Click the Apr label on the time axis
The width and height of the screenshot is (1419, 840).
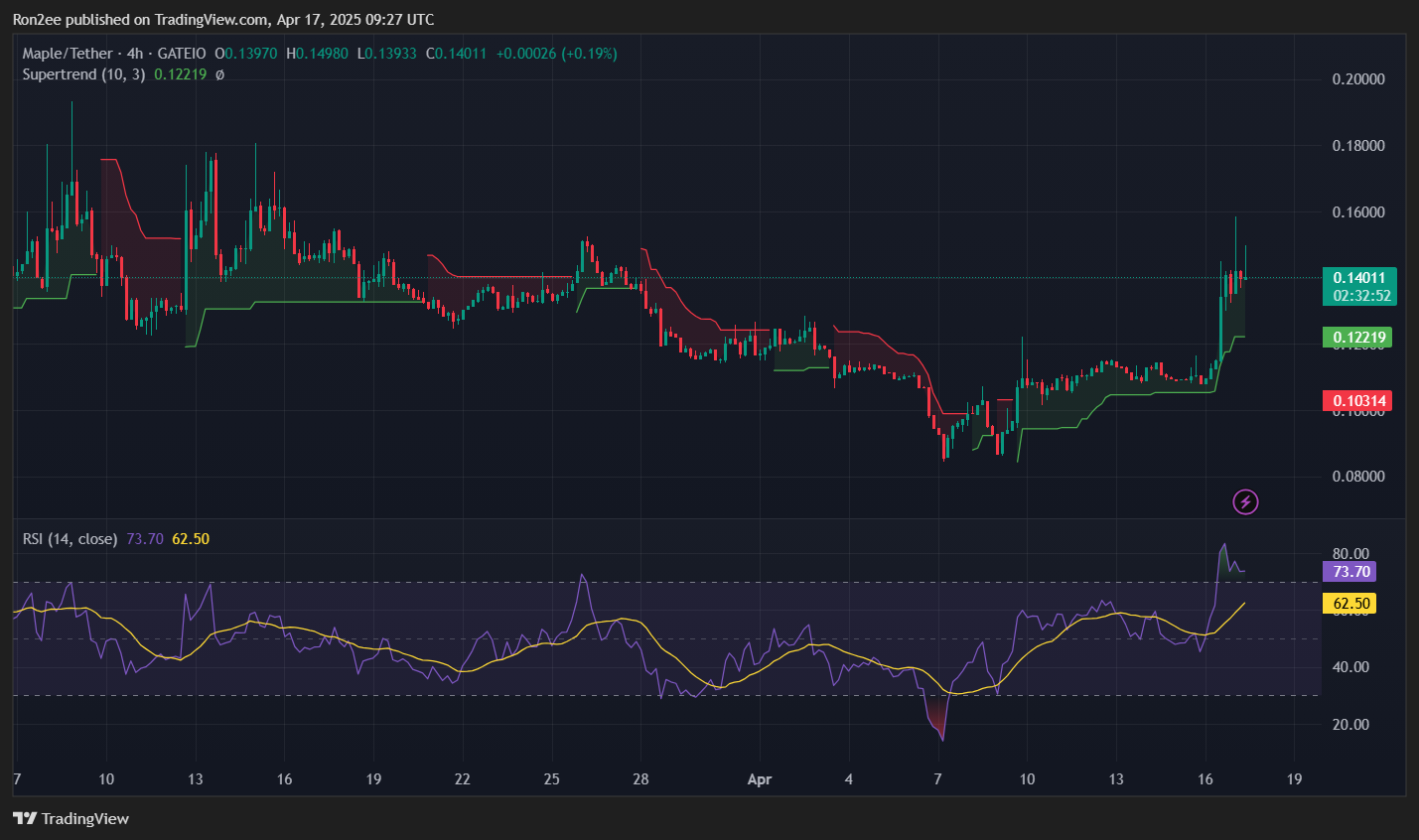pos(760,780)
